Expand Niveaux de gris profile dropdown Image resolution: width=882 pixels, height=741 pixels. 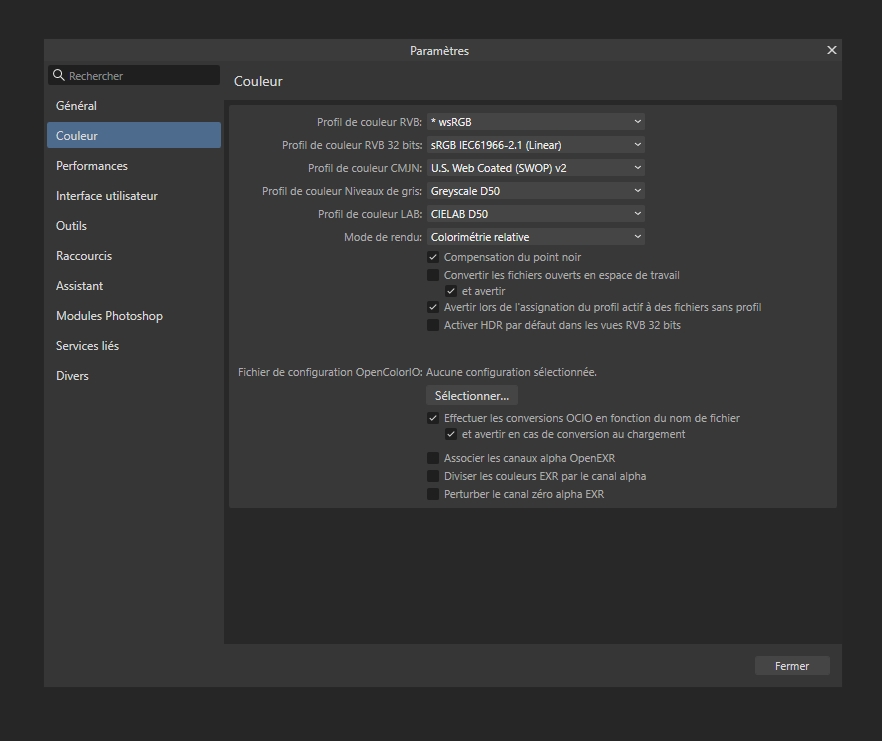click(536, 191)
